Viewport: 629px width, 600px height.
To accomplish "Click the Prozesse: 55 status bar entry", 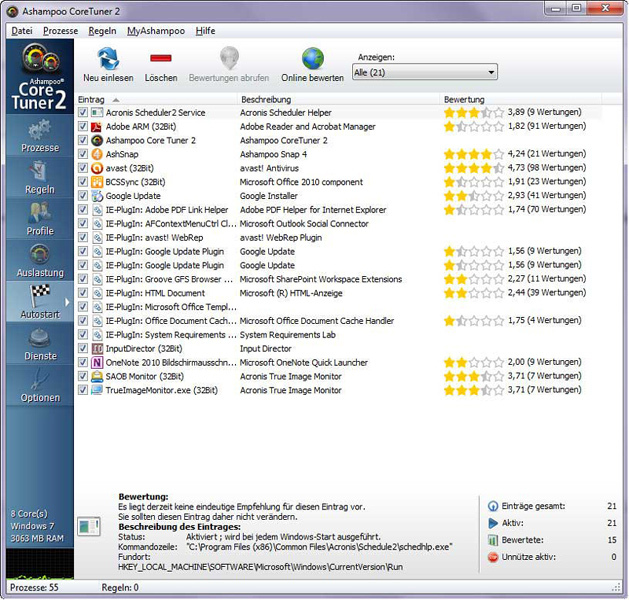I will 34,588.
